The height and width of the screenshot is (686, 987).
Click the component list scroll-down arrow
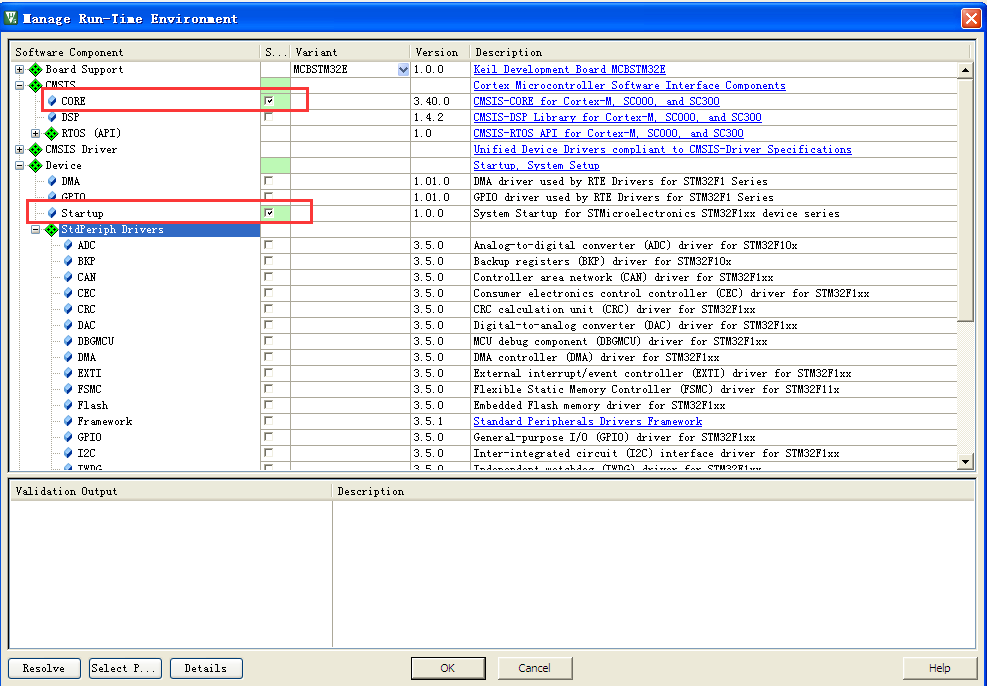point(966,462)
